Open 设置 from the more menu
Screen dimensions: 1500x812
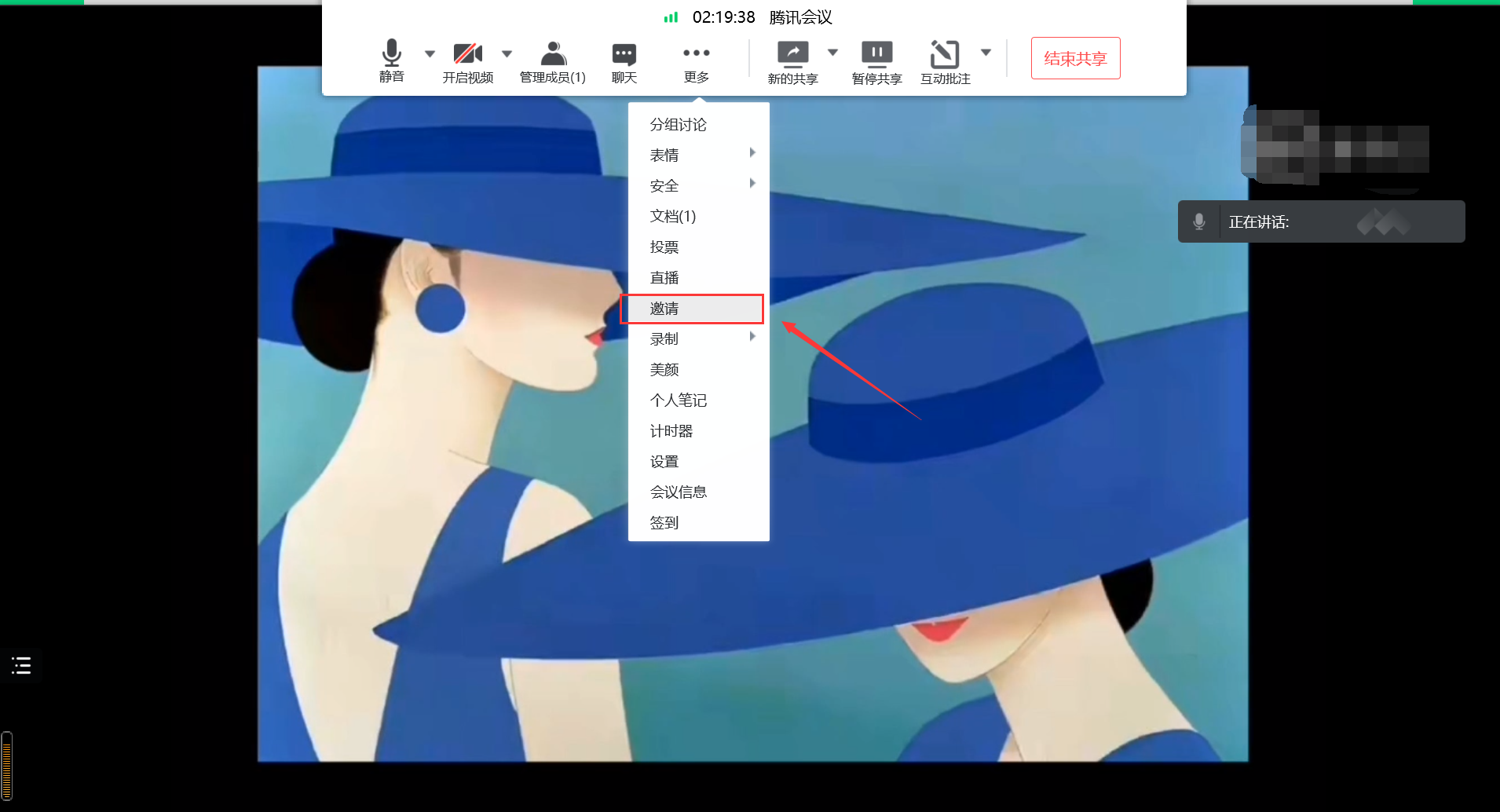coord(698,461)
